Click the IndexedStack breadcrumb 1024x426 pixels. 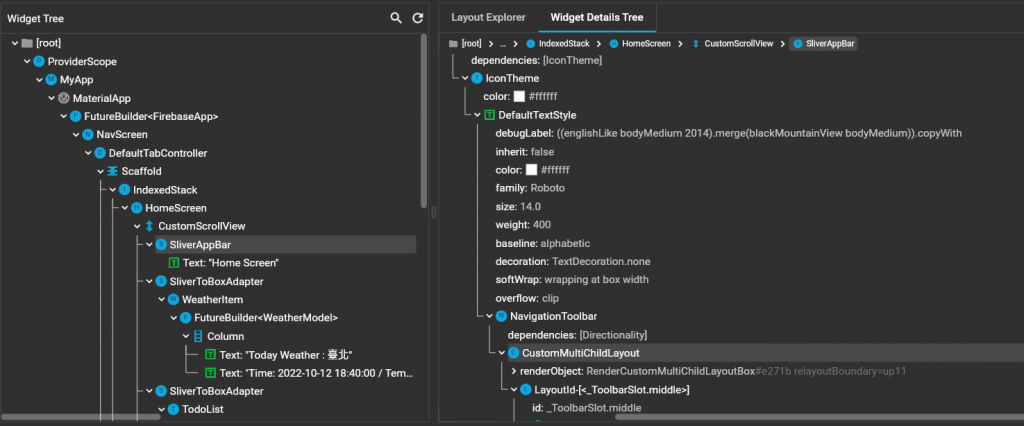[x=558, y=44]
